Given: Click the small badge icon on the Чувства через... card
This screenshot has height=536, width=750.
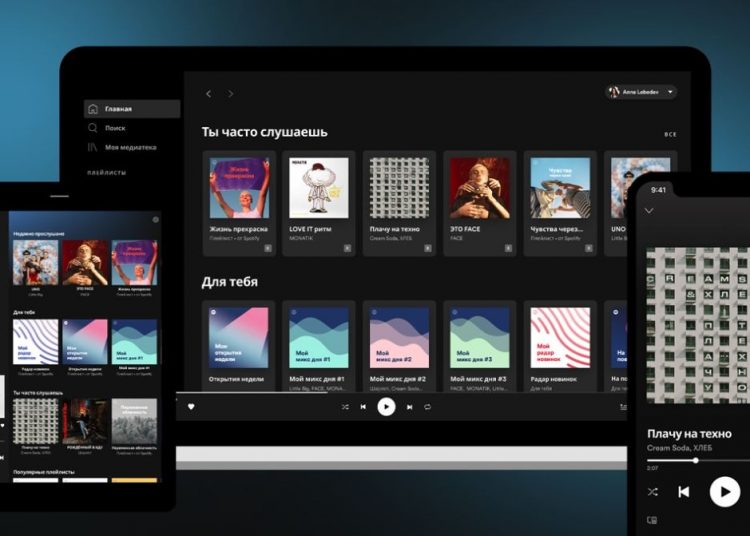Looking at the screenshot, I should tap(589, 248).
